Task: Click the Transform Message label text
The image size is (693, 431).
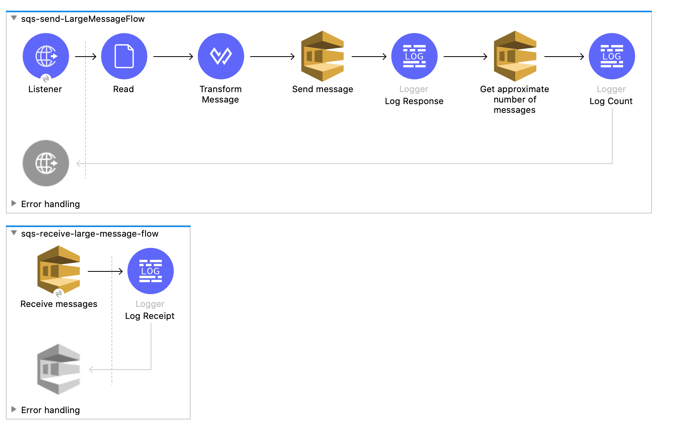Action: point(220,94)
